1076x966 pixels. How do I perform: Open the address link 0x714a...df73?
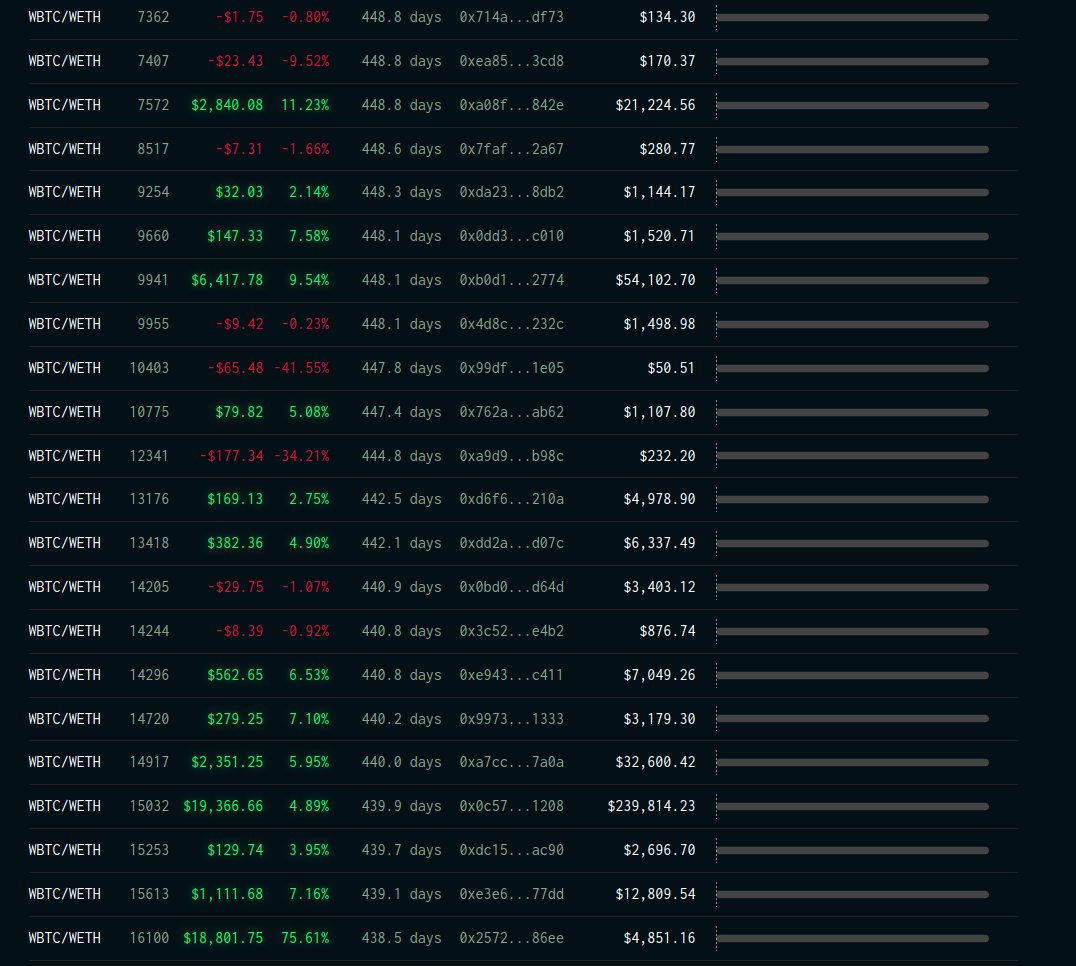511,17
